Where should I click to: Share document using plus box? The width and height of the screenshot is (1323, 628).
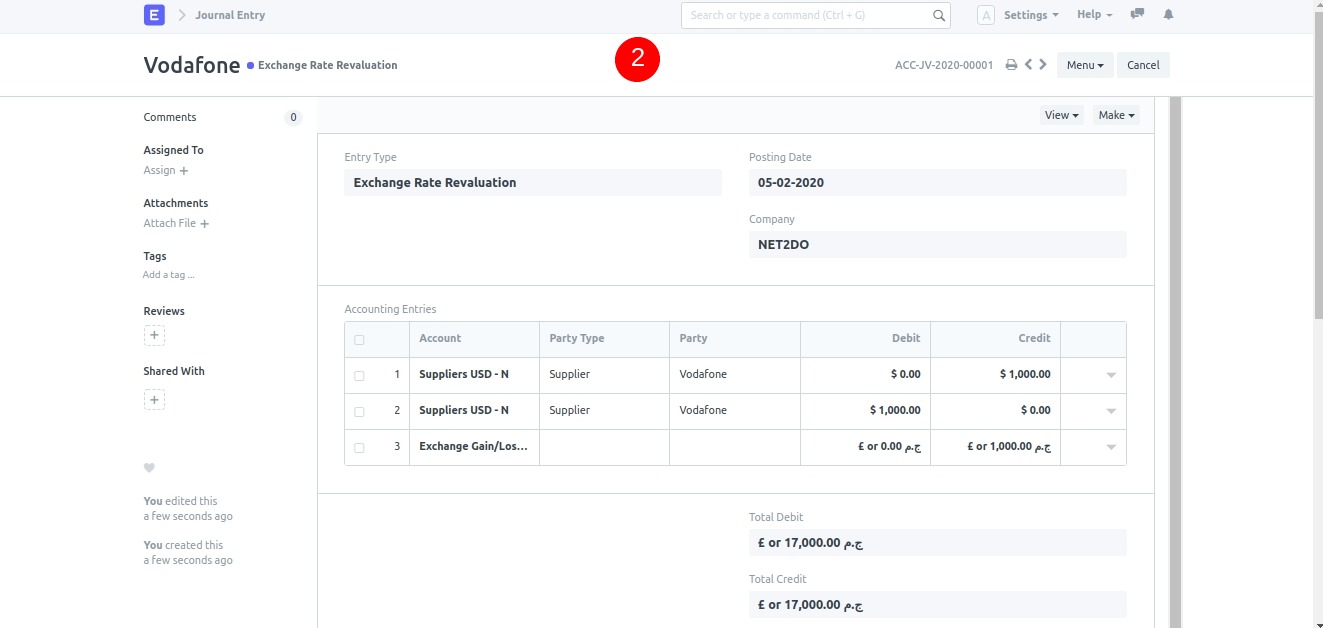(154, 400)
